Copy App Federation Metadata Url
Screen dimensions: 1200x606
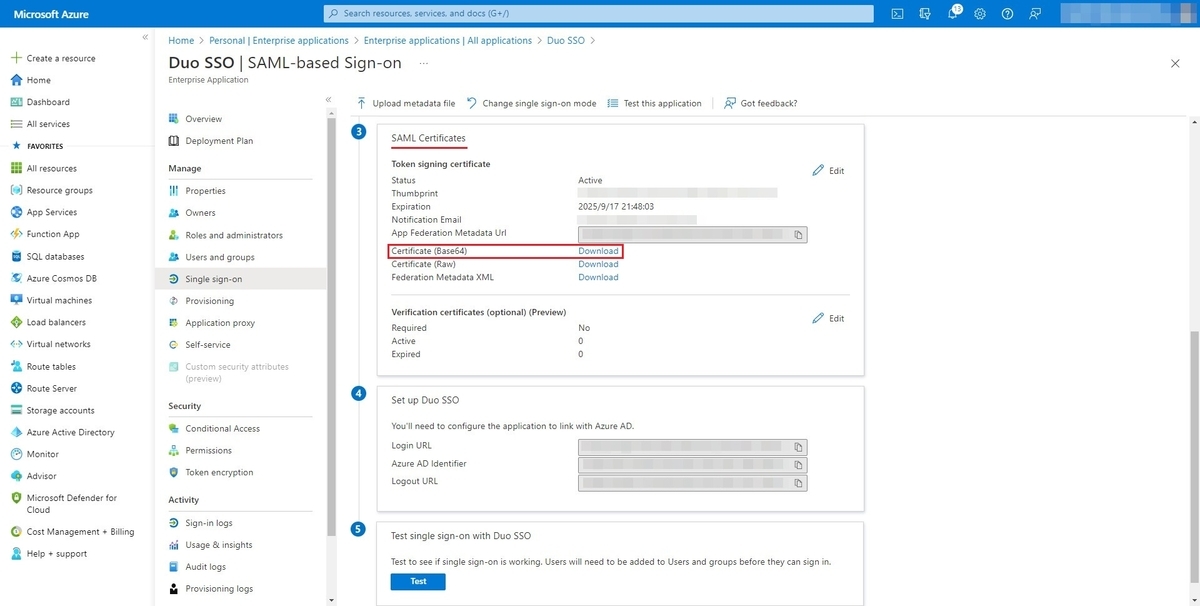pos(798,235)
